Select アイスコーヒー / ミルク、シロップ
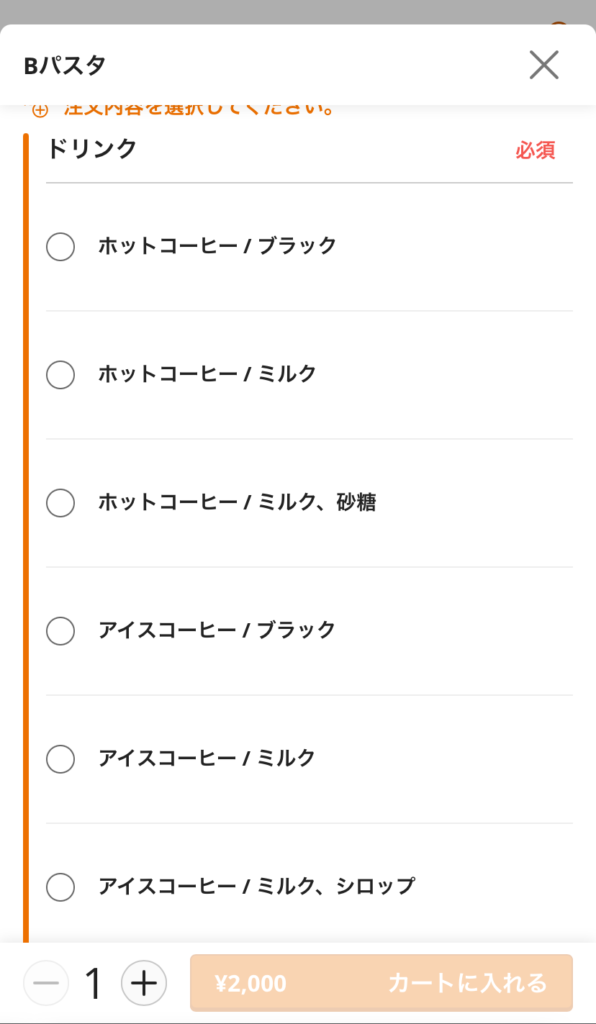Screen dimensions: 596x1024 coord(60,887)
